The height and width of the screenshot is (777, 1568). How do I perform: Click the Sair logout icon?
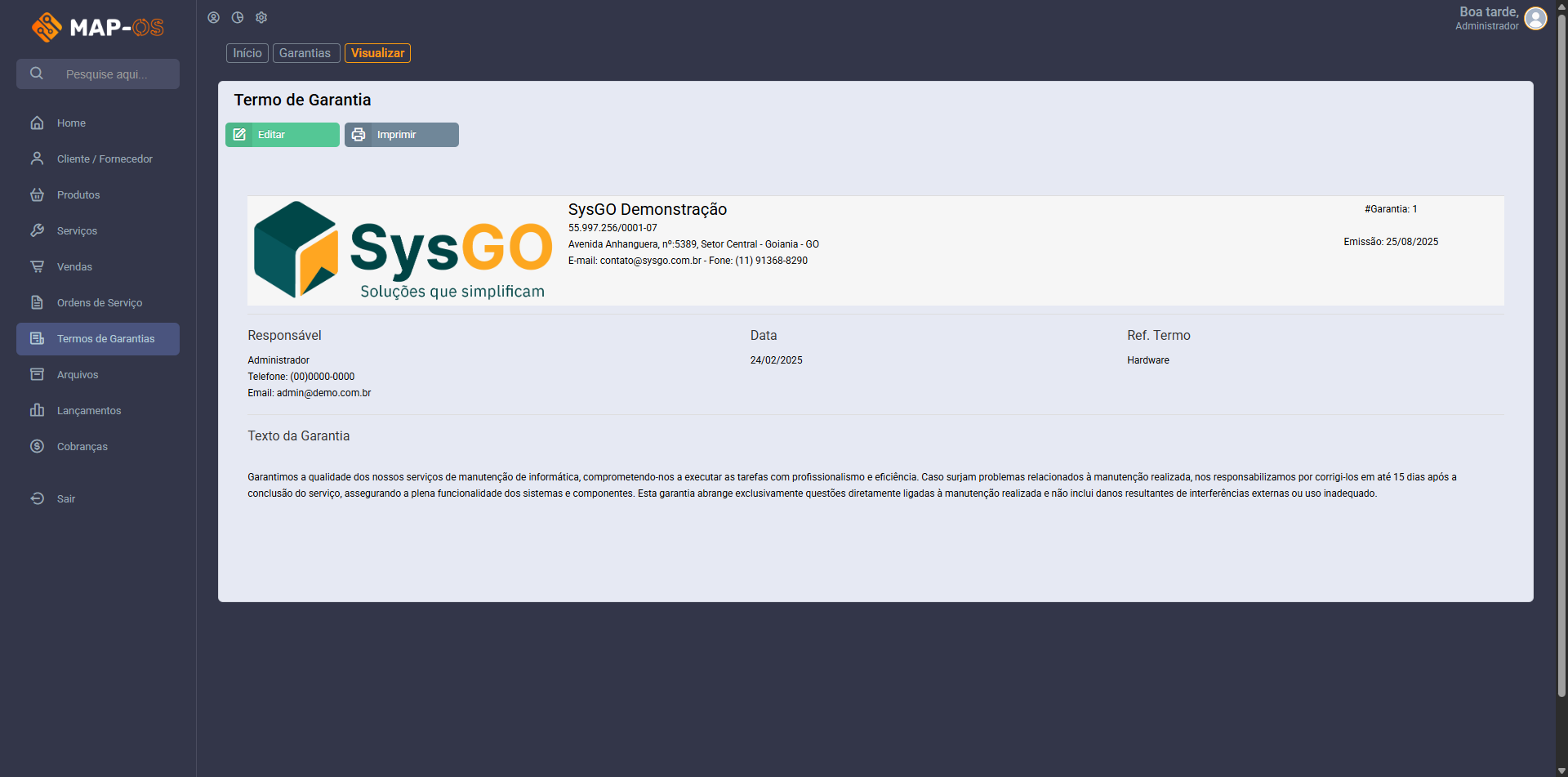37,498
